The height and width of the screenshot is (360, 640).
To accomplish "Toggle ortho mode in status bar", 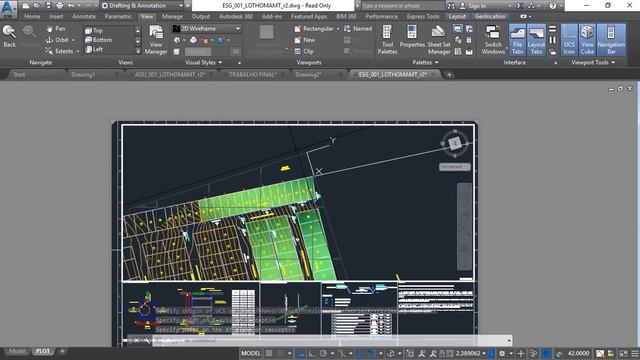I will (x=312, y=353).
